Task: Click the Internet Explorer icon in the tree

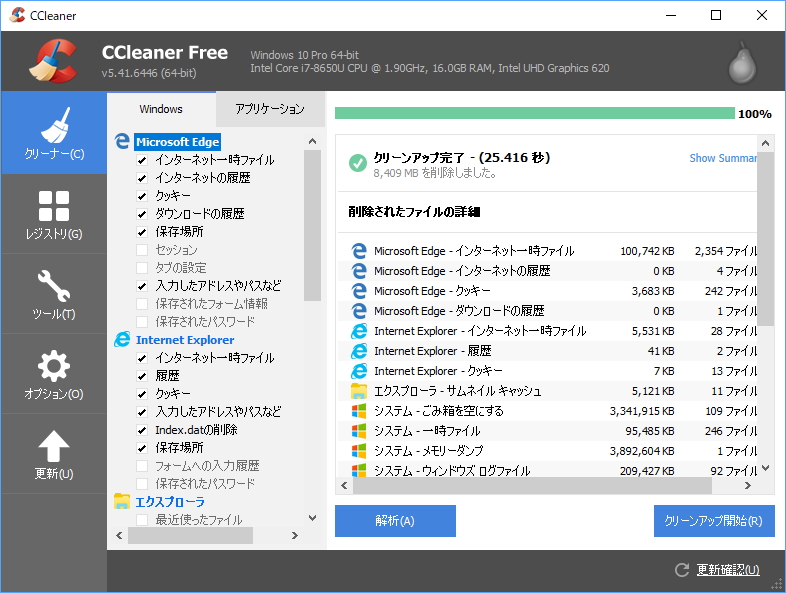Action: (x=122, y=339)
